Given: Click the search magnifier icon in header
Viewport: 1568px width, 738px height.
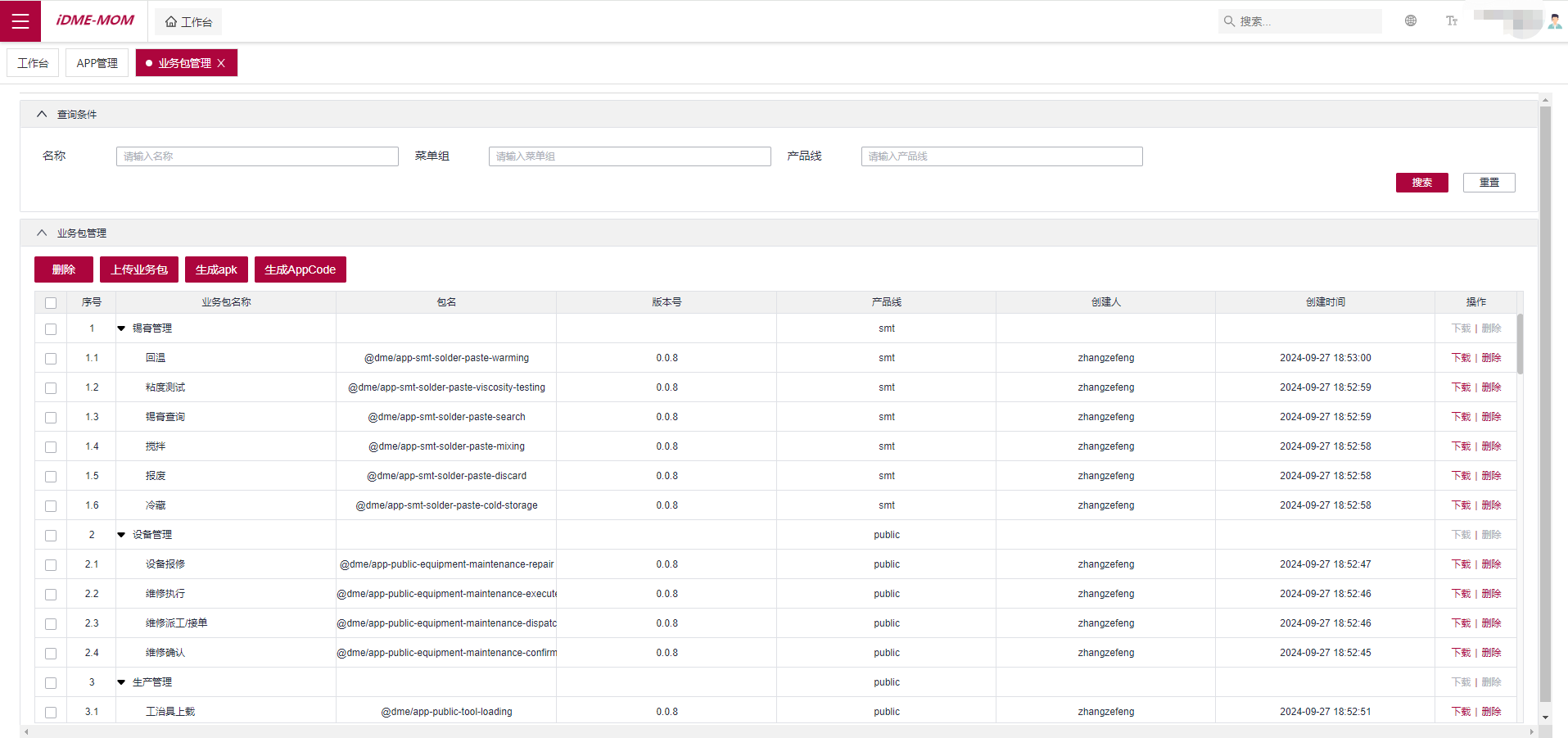Looking at the screenshot, I should coord(1229,21).
